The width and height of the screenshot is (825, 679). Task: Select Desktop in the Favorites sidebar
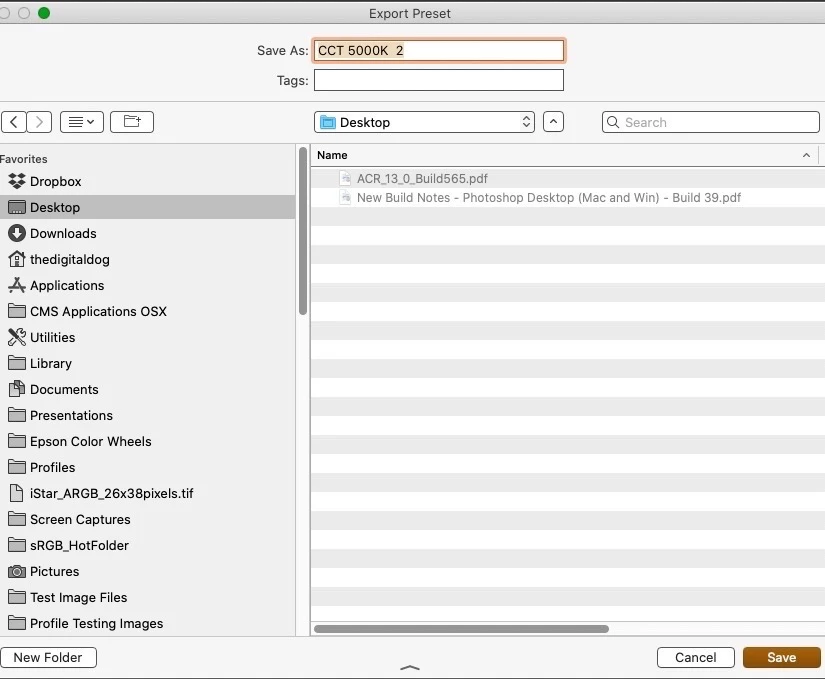tap(147, 207)
